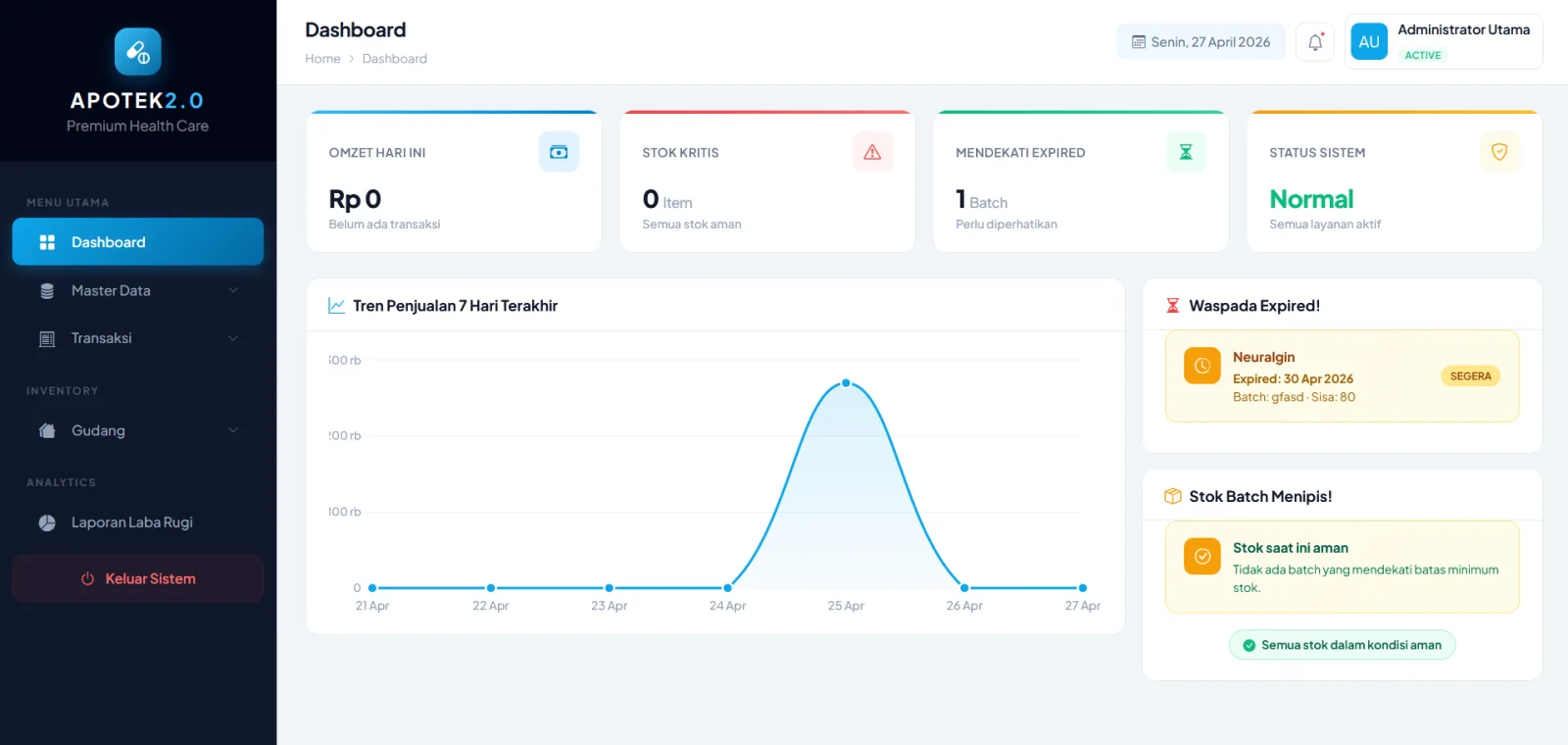This screenshot has width=1568, height=745.
Task: Click the notification bell icon
Action: [1315, 42]
